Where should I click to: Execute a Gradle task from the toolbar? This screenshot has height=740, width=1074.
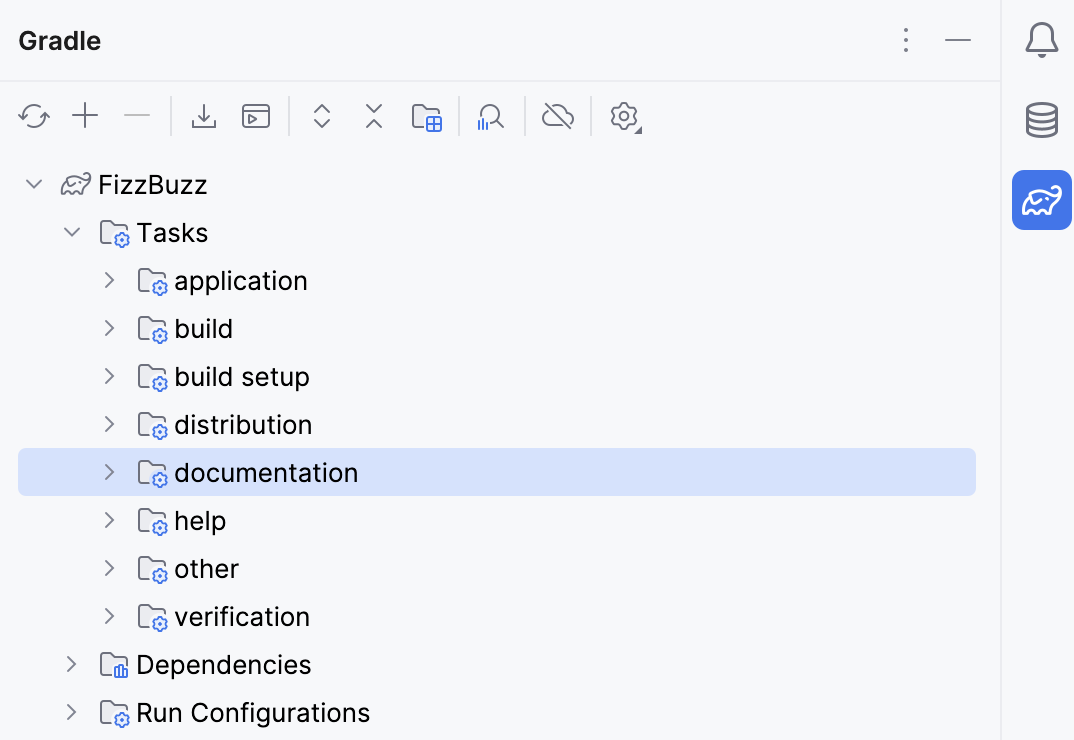pyautogui.click(x=255, y=116)
